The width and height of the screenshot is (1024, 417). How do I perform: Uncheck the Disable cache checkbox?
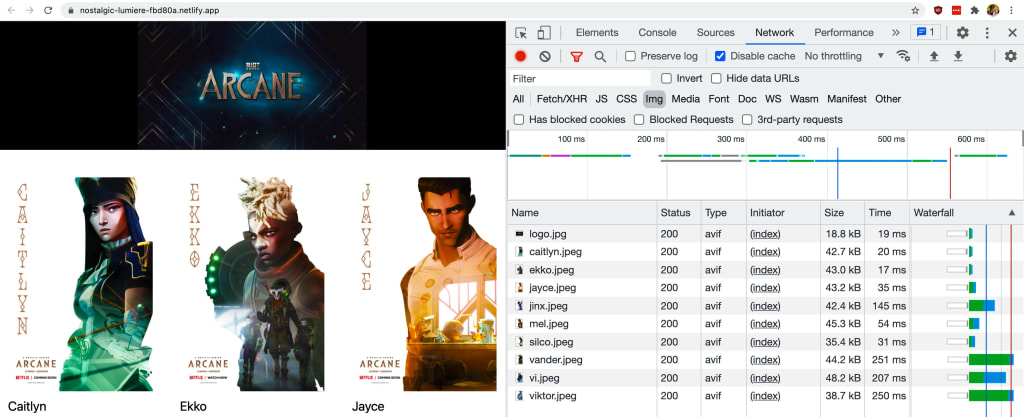click(x=720, y=57)
